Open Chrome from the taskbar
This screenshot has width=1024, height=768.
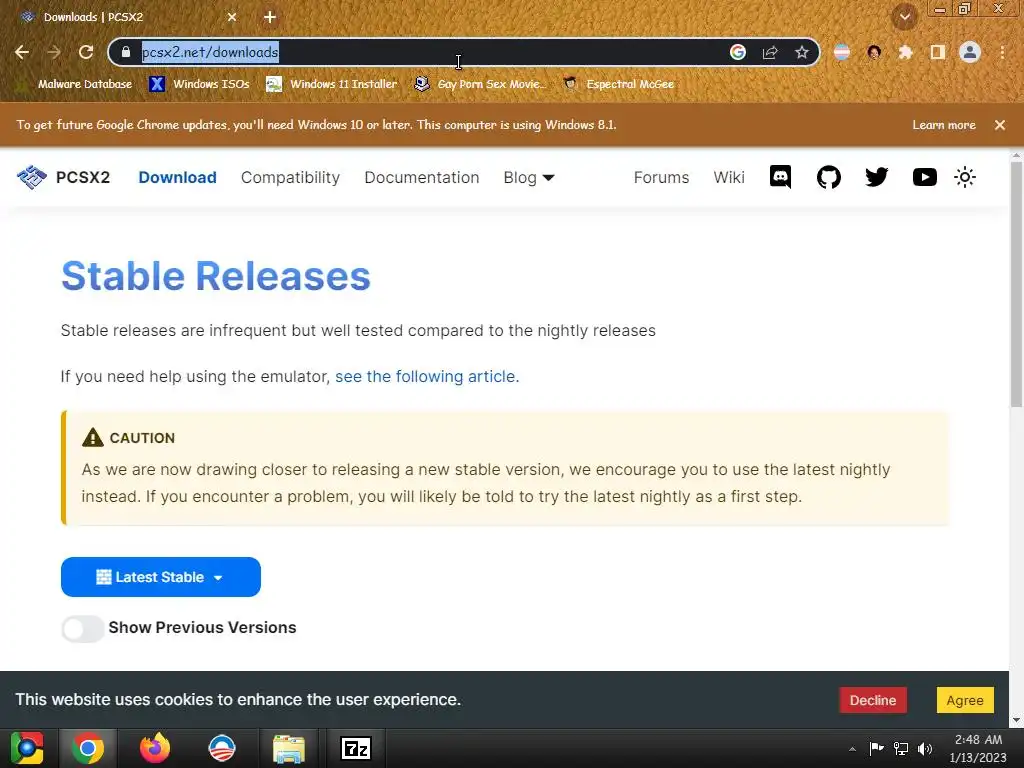88,748
